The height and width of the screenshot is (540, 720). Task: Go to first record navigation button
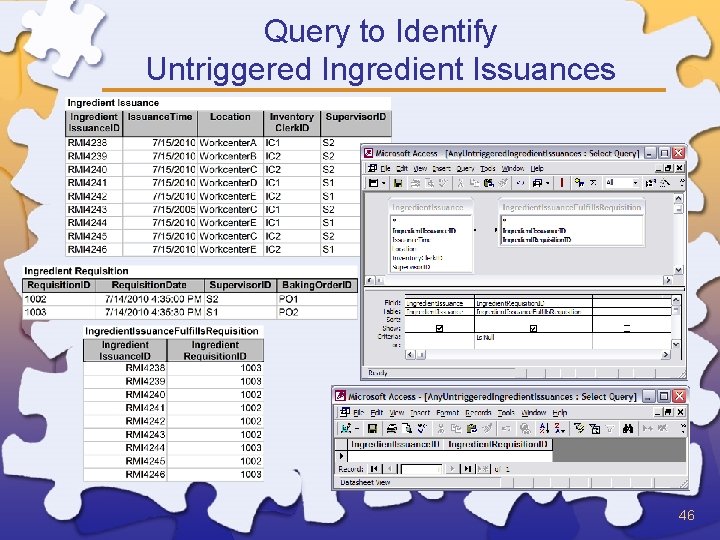[374, 468]
